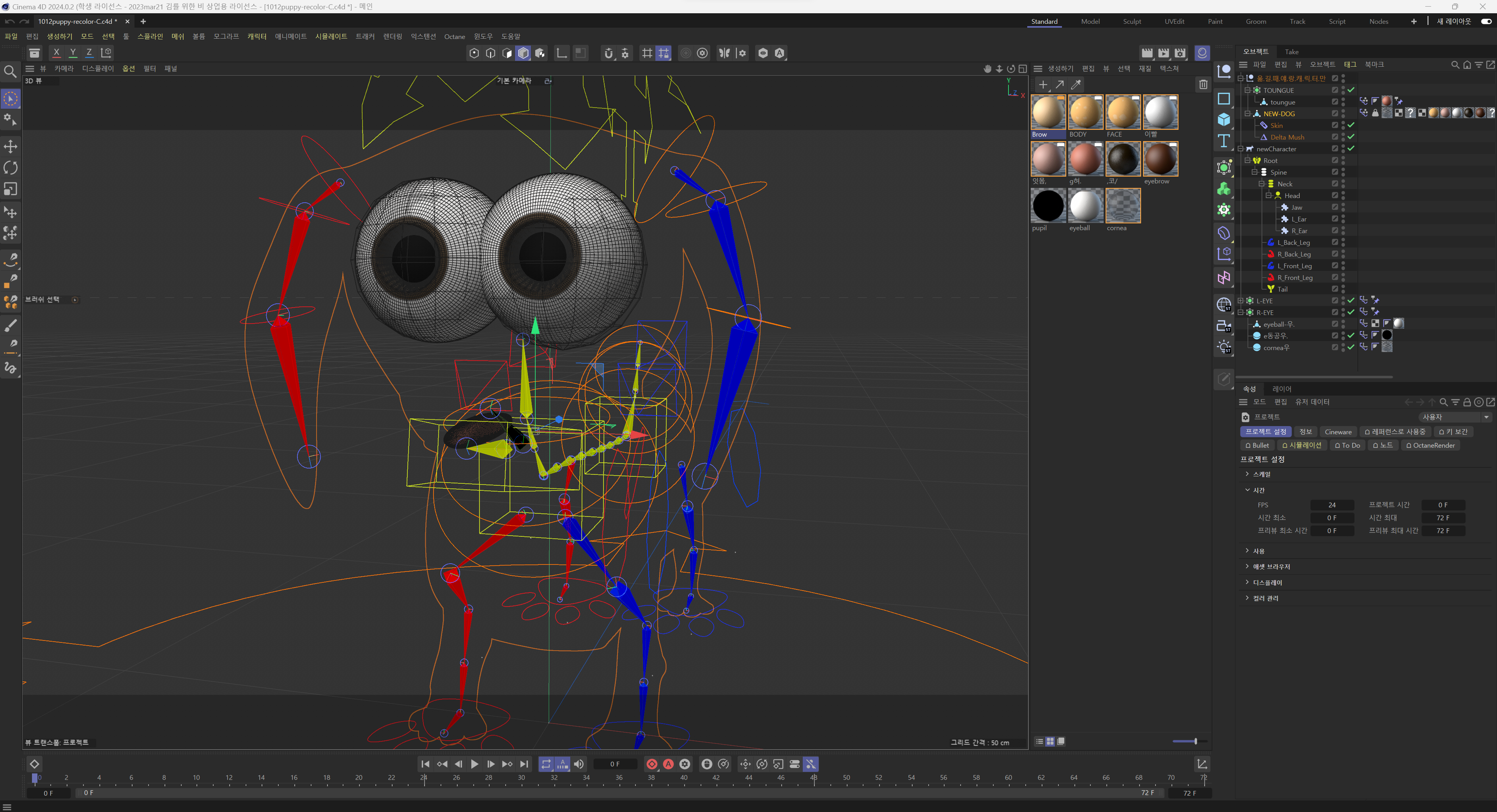1497x812 pixels.
Task: Click the workplane grid icon
Action: click(647, 53)
